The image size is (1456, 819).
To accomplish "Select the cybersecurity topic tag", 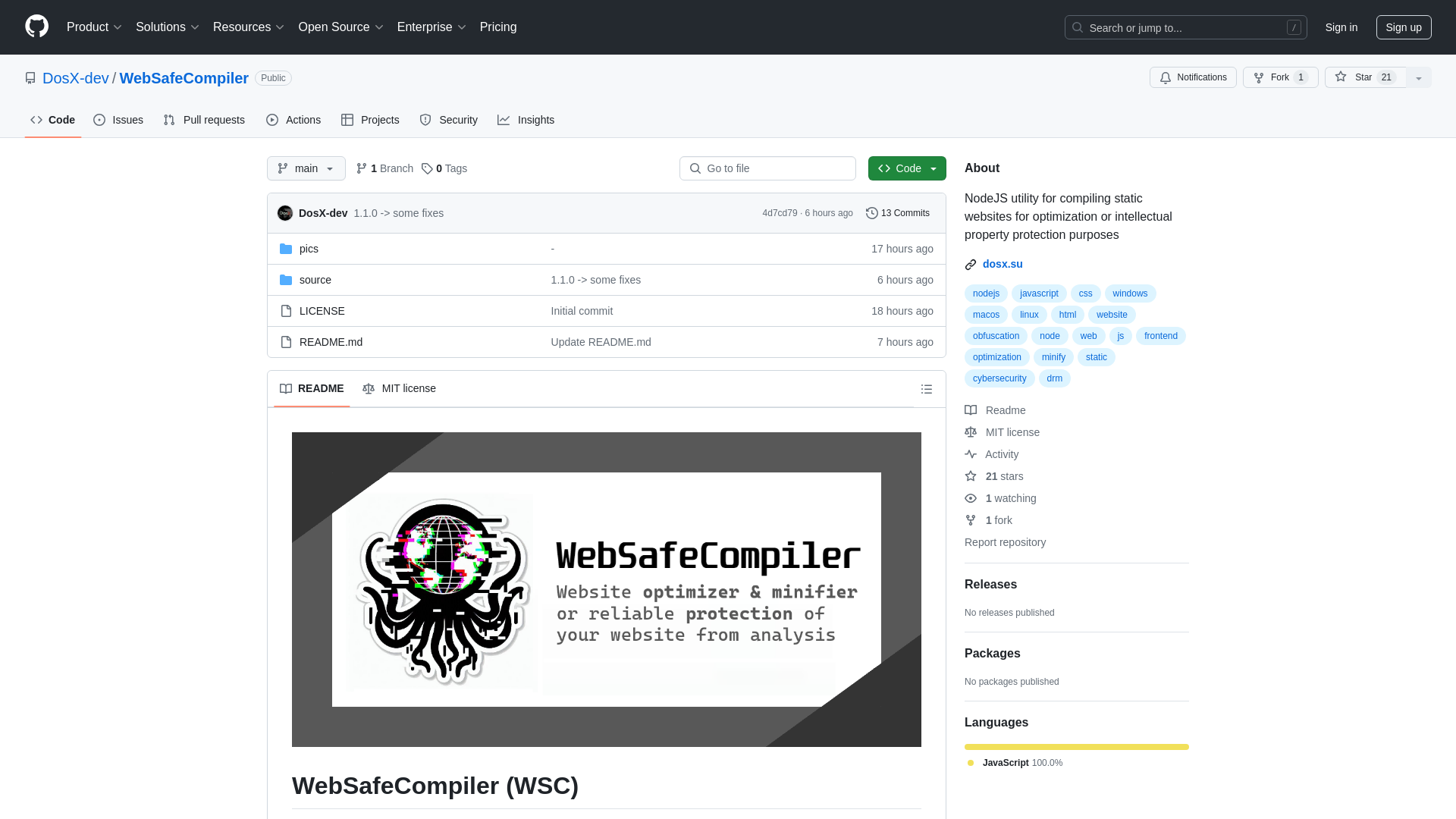I will coord(999,378).
